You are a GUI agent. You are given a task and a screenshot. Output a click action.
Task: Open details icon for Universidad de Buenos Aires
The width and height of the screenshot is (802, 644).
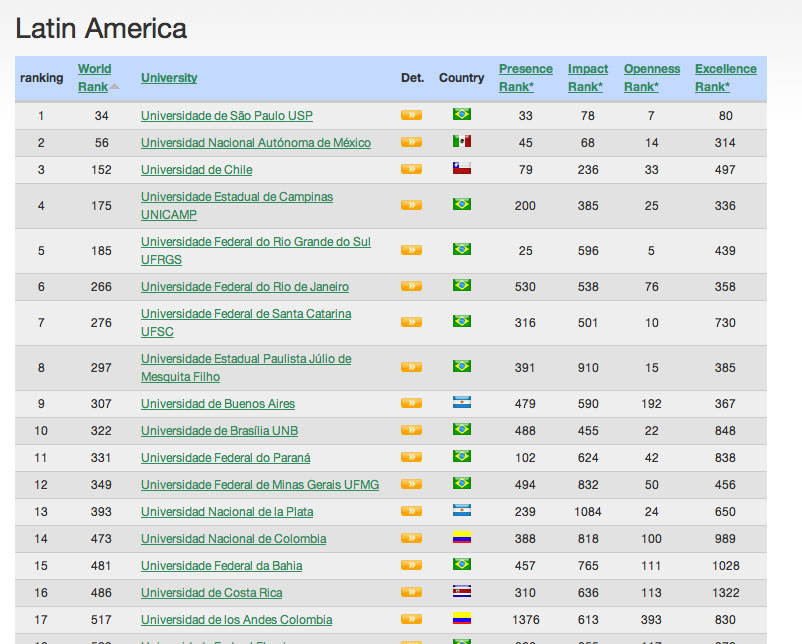click(411, 403)
